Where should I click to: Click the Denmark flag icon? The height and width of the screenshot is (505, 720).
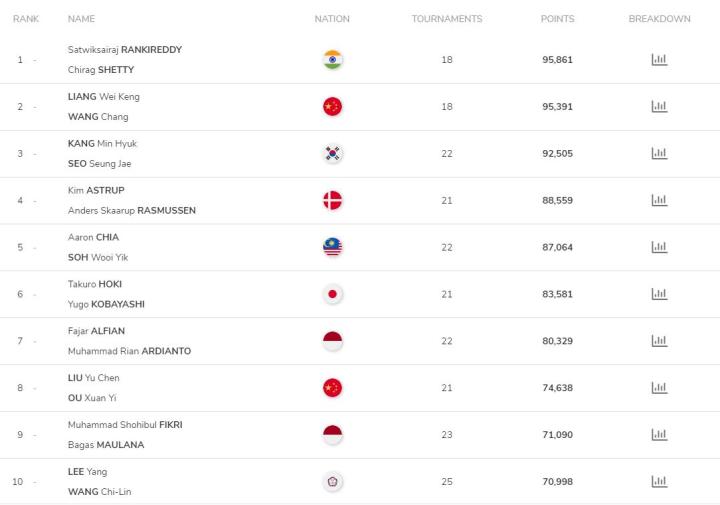coord(332,200)
